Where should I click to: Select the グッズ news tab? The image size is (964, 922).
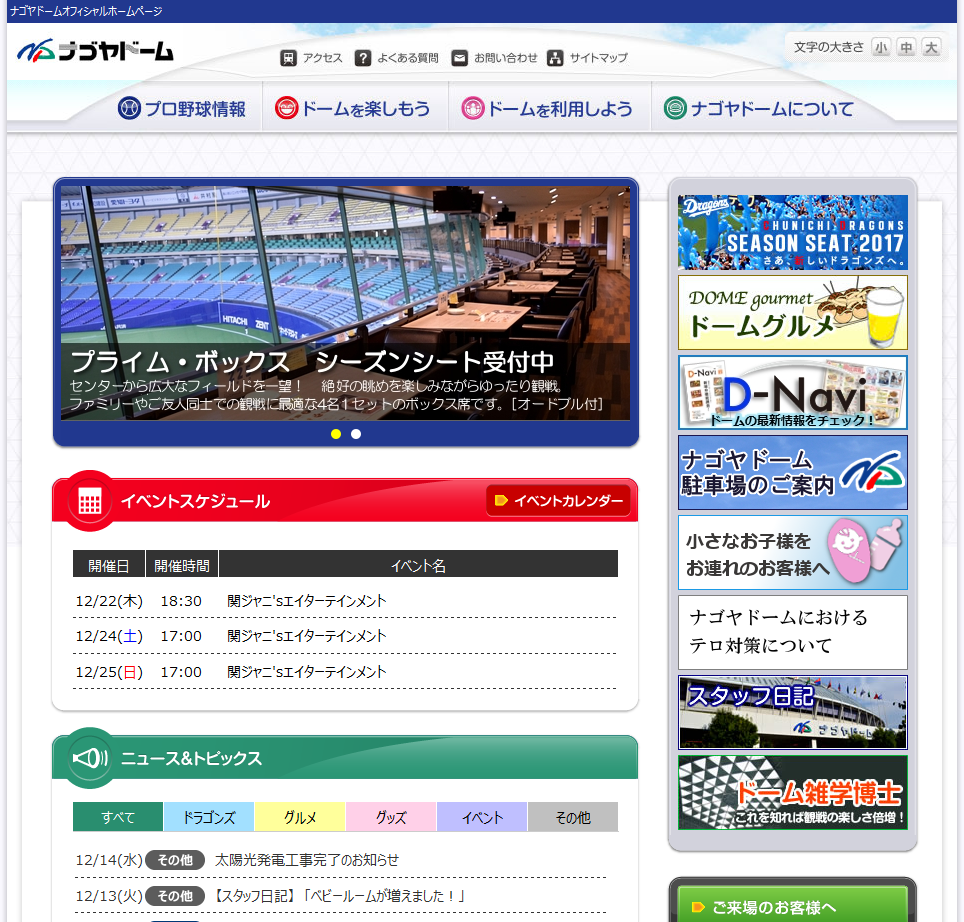391,817
